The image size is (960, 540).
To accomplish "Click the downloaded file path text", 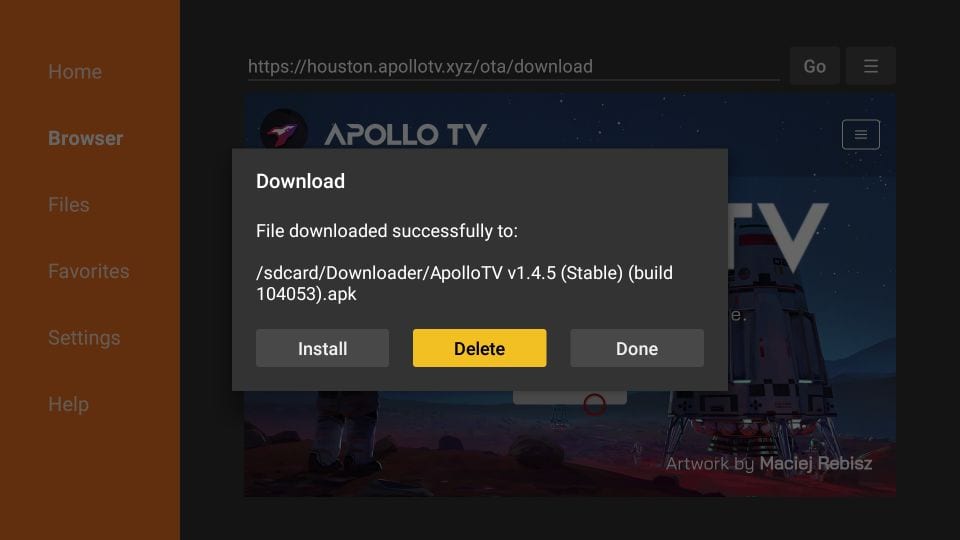I will pyautogui.click(x=464, y=283).
